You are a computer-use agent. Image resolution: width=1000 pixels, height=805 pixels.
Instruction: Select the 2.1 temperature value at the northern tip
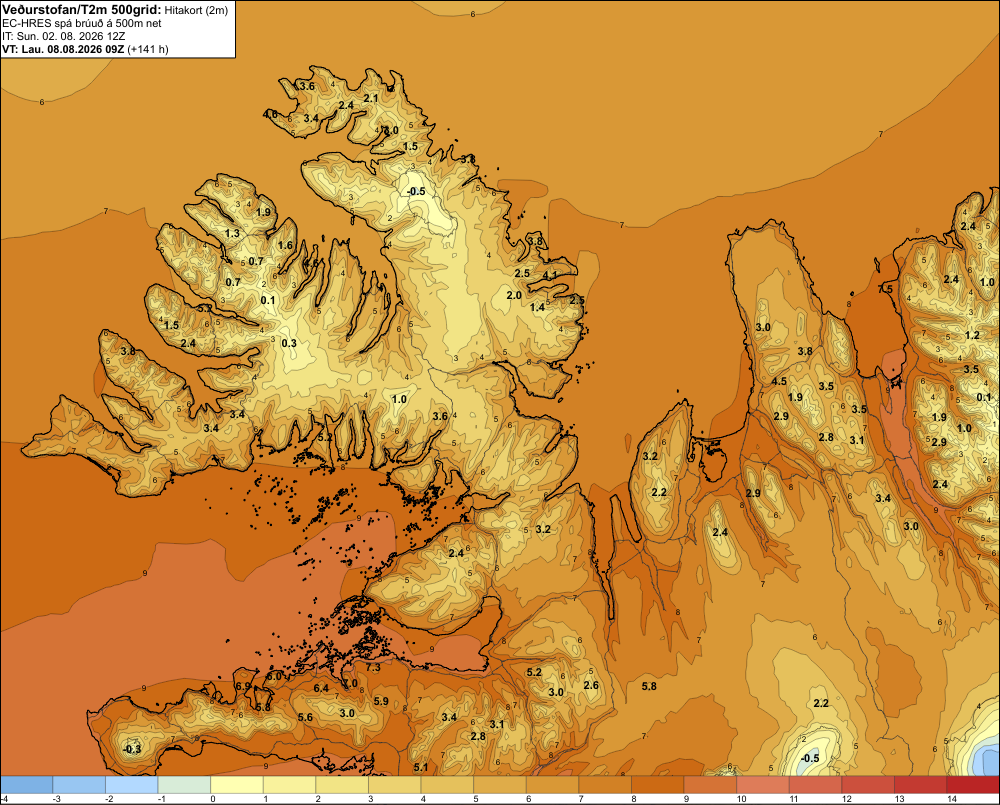pyautogui.click(x=371, y=98)
